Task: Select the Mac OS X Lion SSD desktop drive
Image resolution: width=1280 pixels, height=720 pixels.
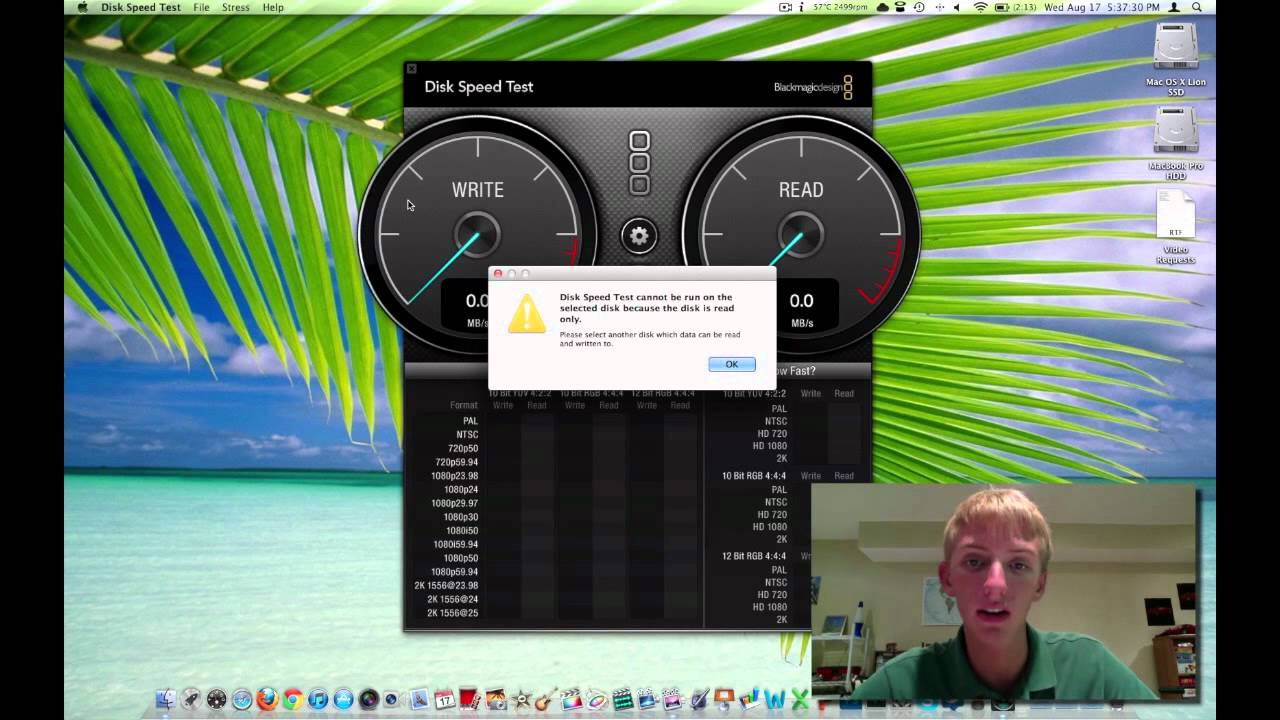Action: pos(1175,60)
